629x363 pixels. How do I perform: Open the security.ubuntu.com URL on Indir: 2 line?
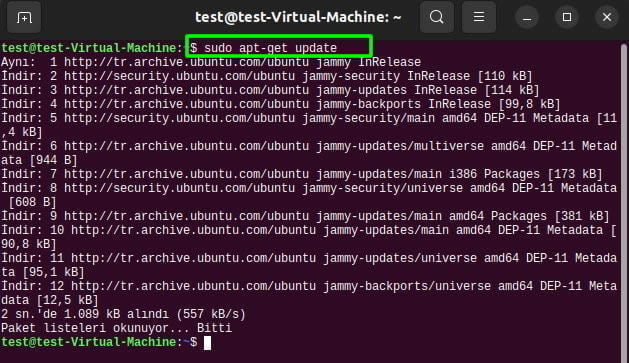coord(179,76)
